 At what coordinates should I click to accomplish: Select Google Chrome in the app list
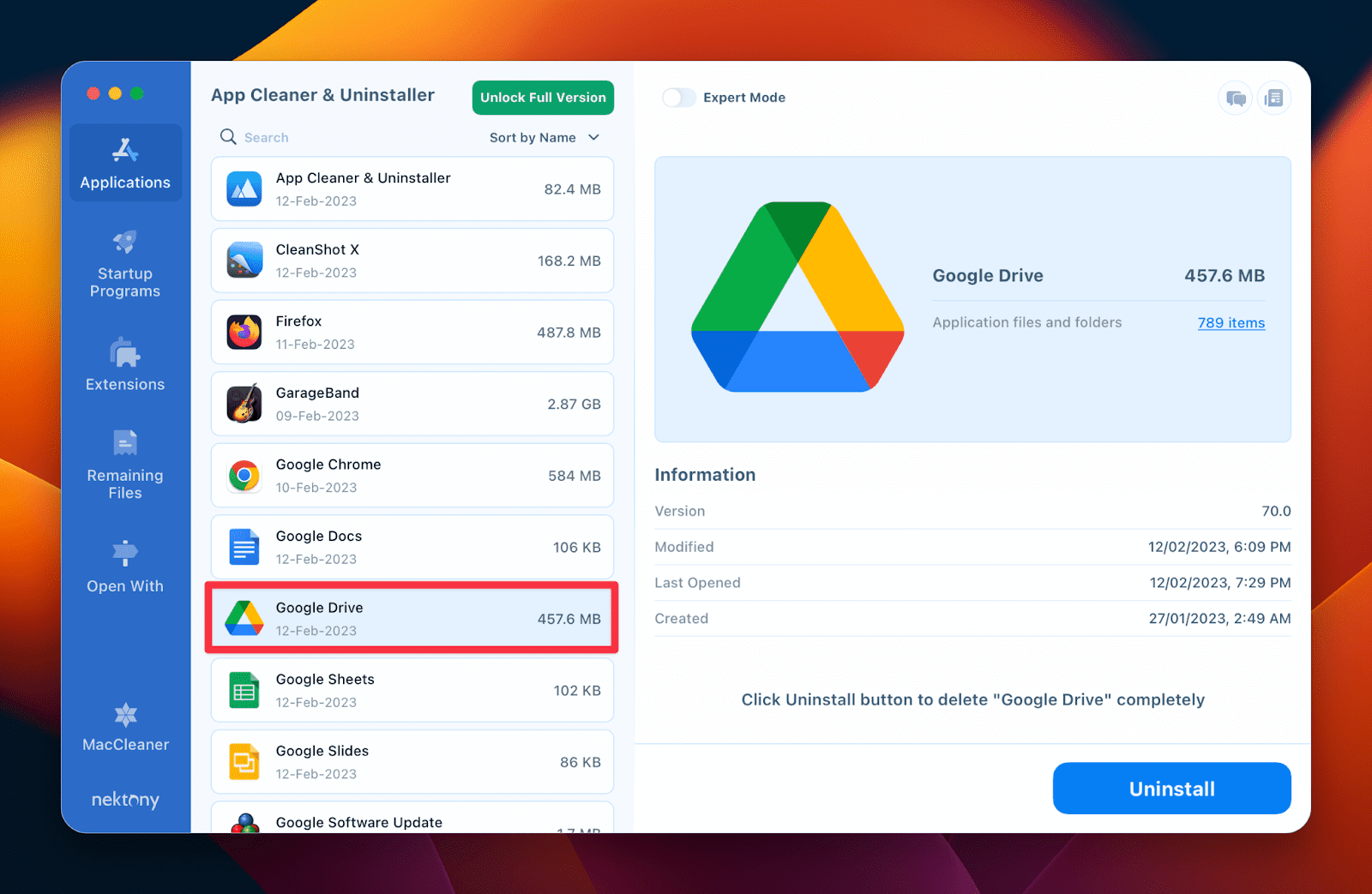coord(412,475)
